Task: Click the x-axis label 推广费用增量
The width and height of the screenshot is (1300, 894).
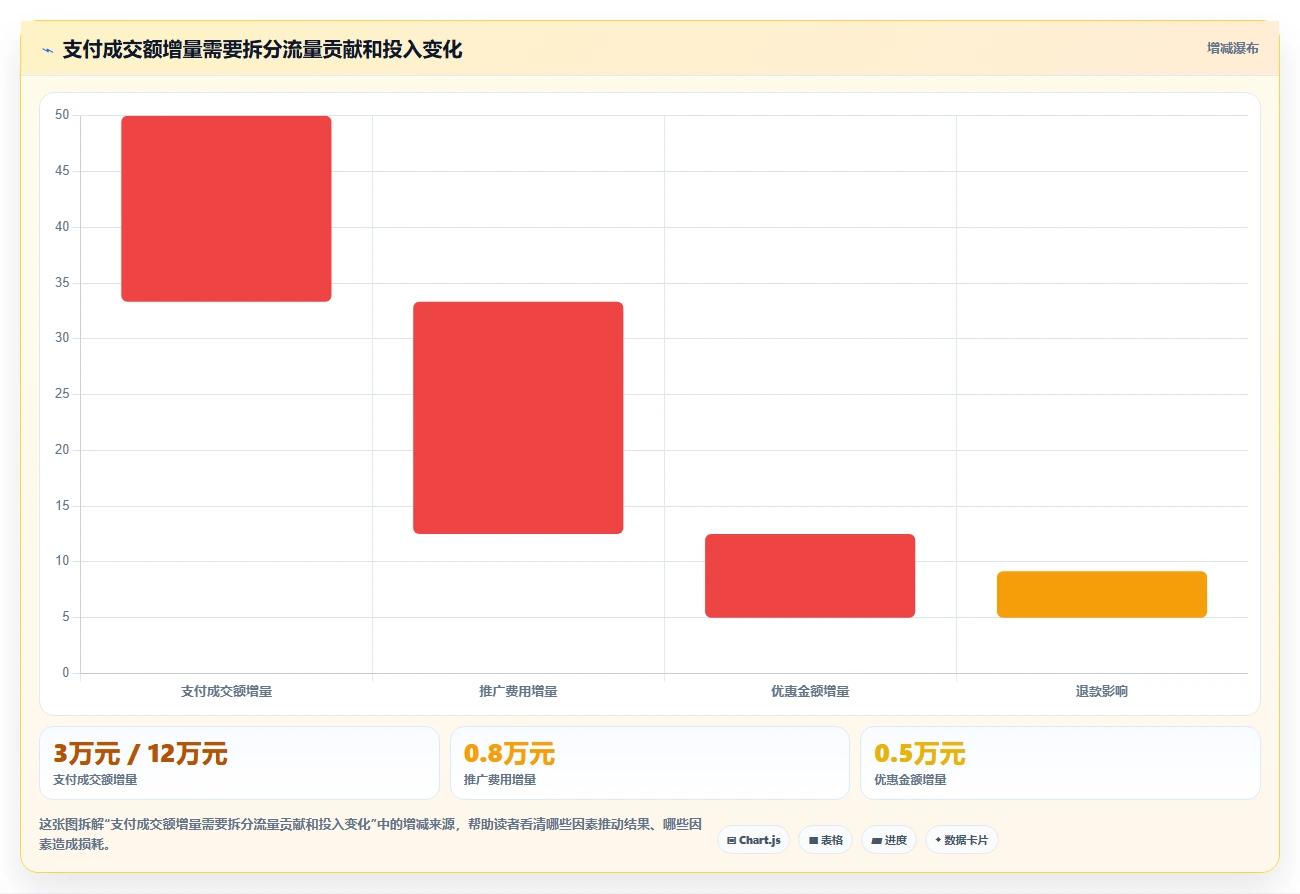Action: pyautogui.click(x=518, y=691)
